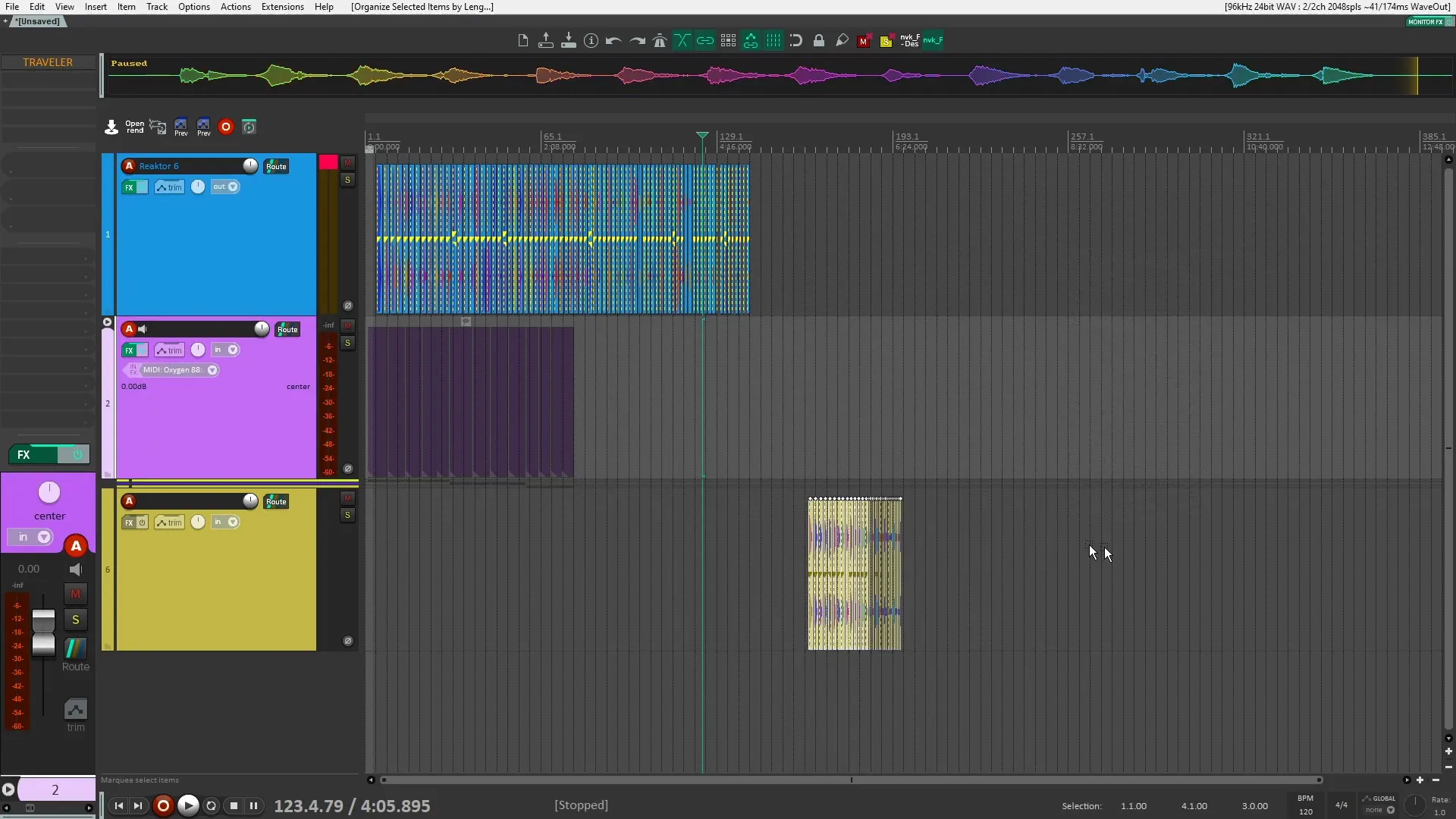Click the tag or pencil toolbar icon
1456x819 pixels.
tap(842, 41)
